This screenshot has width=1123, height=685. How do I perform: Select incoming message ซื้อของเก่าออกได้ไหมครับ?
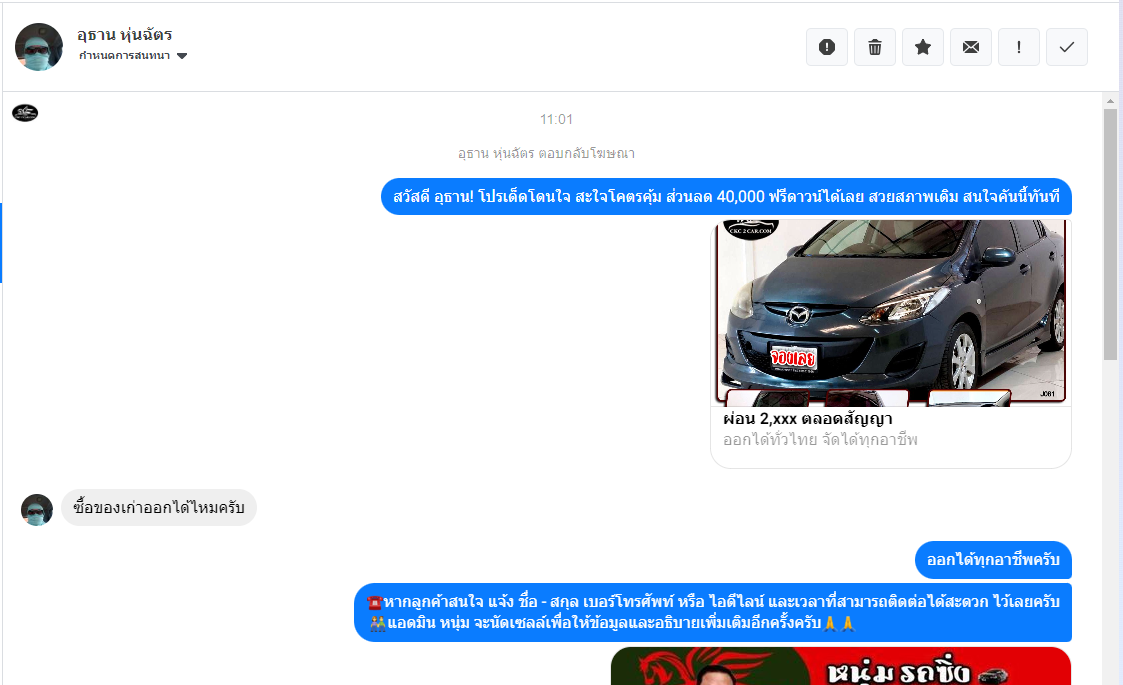click(159, 508)
